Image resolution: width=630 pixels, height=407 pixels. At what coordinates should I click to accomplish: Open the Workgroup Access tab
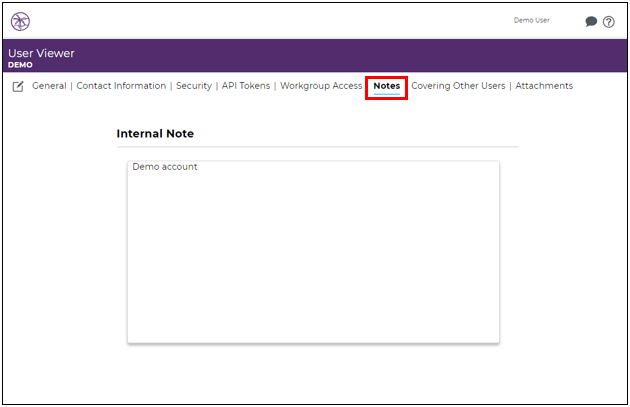click(x=321, y=86)
